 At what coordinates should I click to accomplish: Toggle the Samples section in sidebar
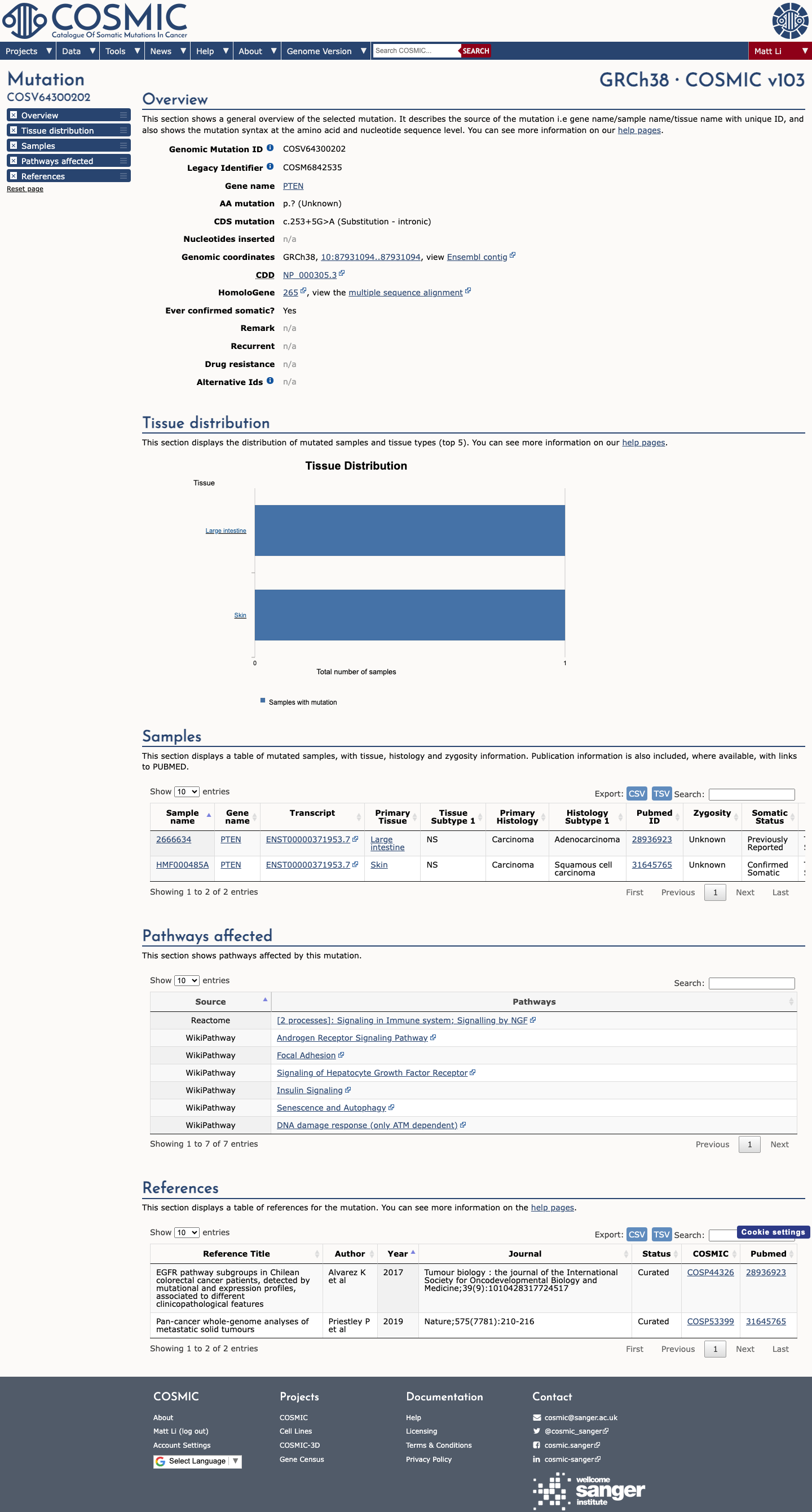tap(14, 145)
